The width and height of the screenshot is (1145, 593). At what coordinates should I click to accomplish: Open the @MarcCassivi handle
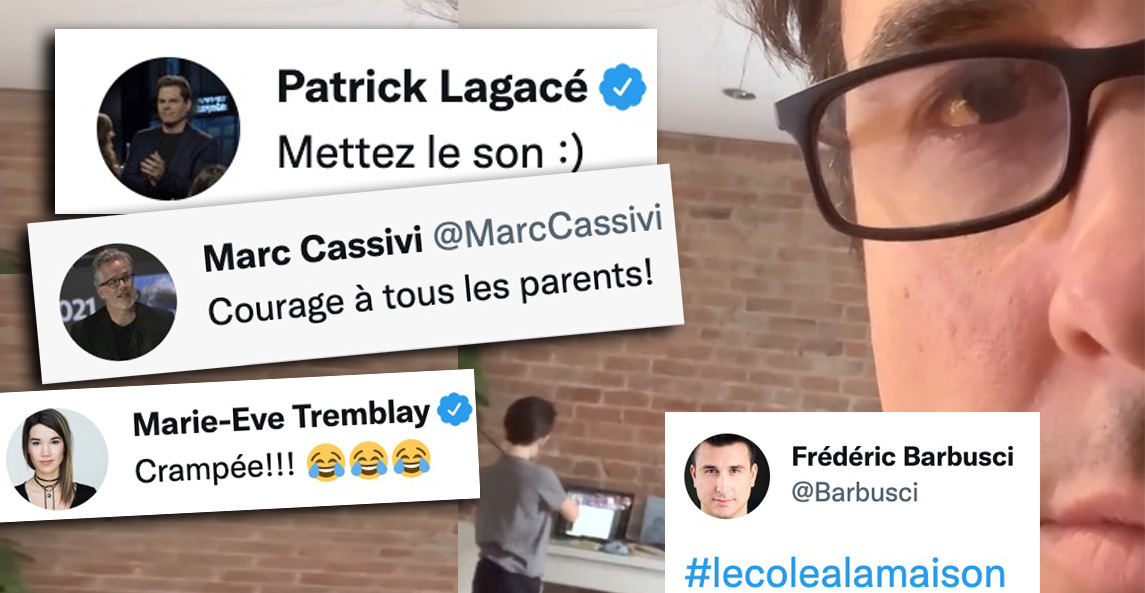click(548, 231)
